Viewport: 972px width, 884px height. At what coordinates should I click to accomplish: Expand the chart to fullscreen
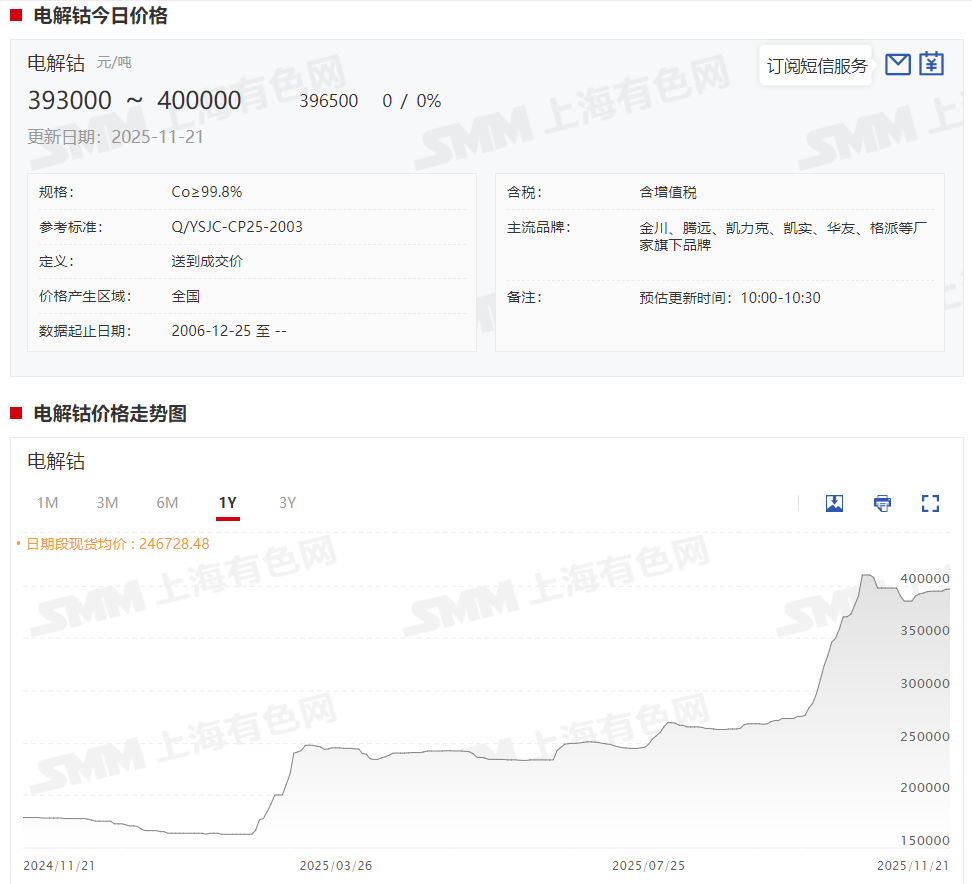[930, 503]
